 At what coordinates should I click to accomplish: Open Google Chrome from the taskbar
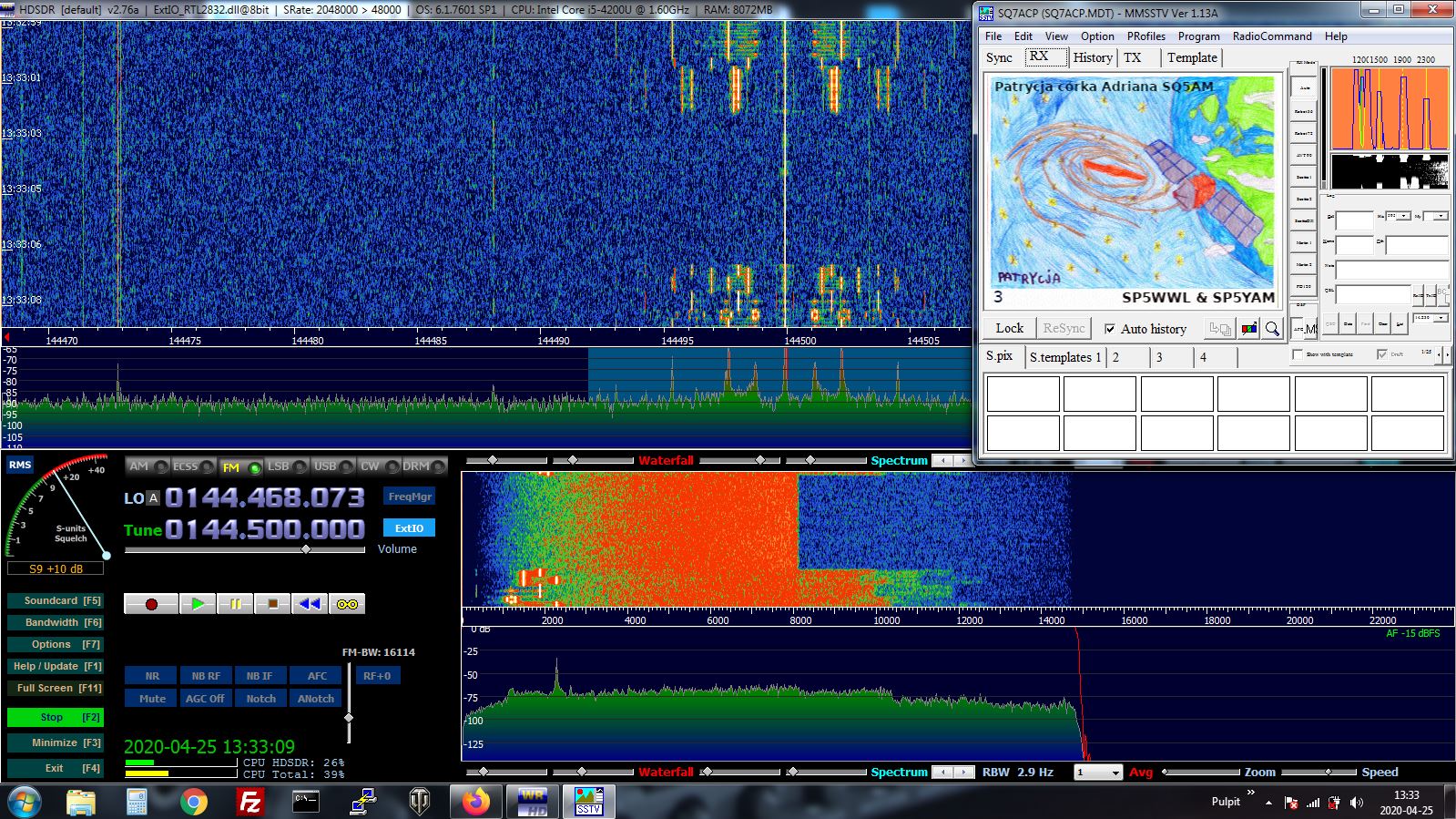click(193, 802)
